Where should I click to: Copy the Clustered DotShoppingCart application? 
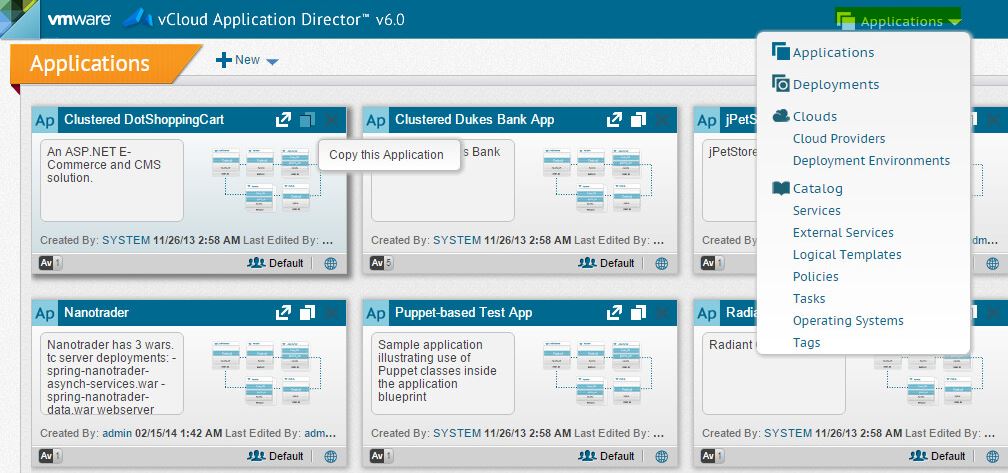pos(307,120)
